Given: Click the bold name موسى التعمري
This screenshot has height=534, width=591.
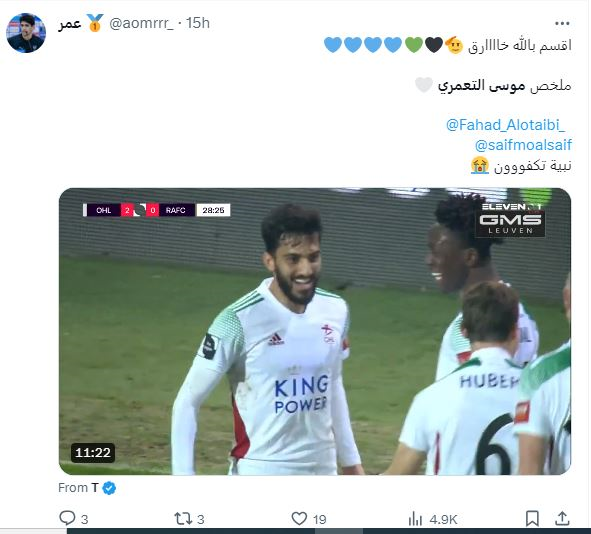Looking at the screenshot, I should pyautogui.click(x=481, y=86).
